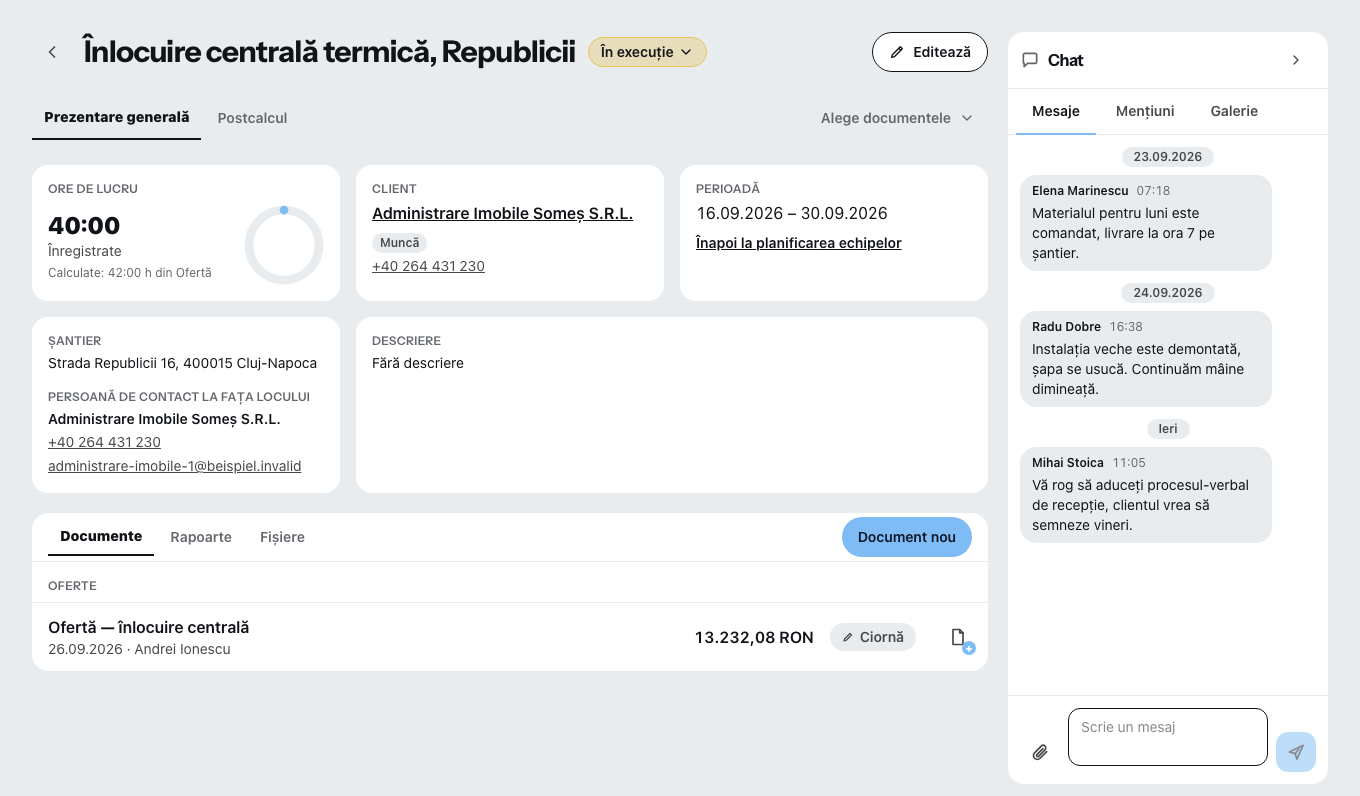Open the Rapoarte tab
Viewport: 1360px width, 796px height.
point(201,537)
